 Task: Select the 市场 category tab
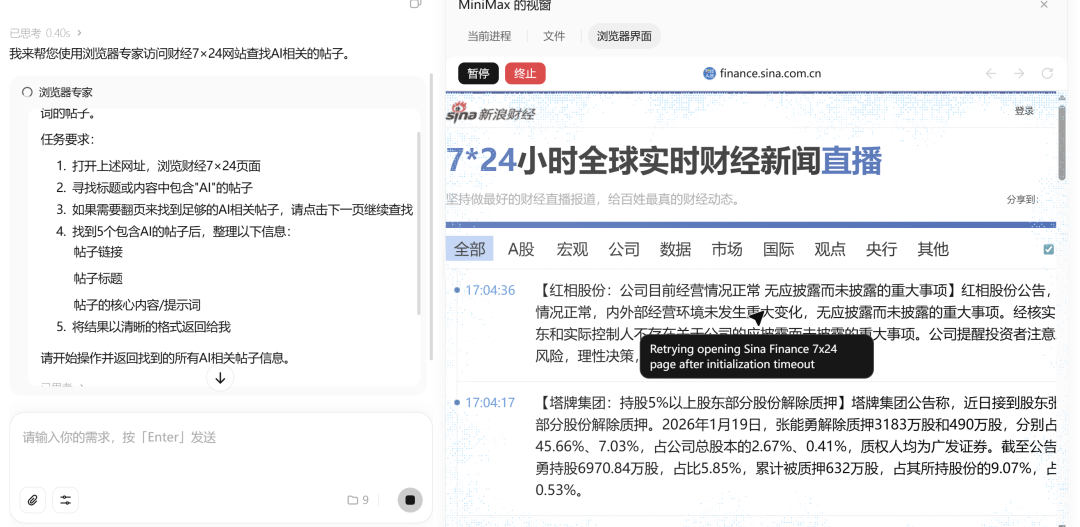point(727,249)
